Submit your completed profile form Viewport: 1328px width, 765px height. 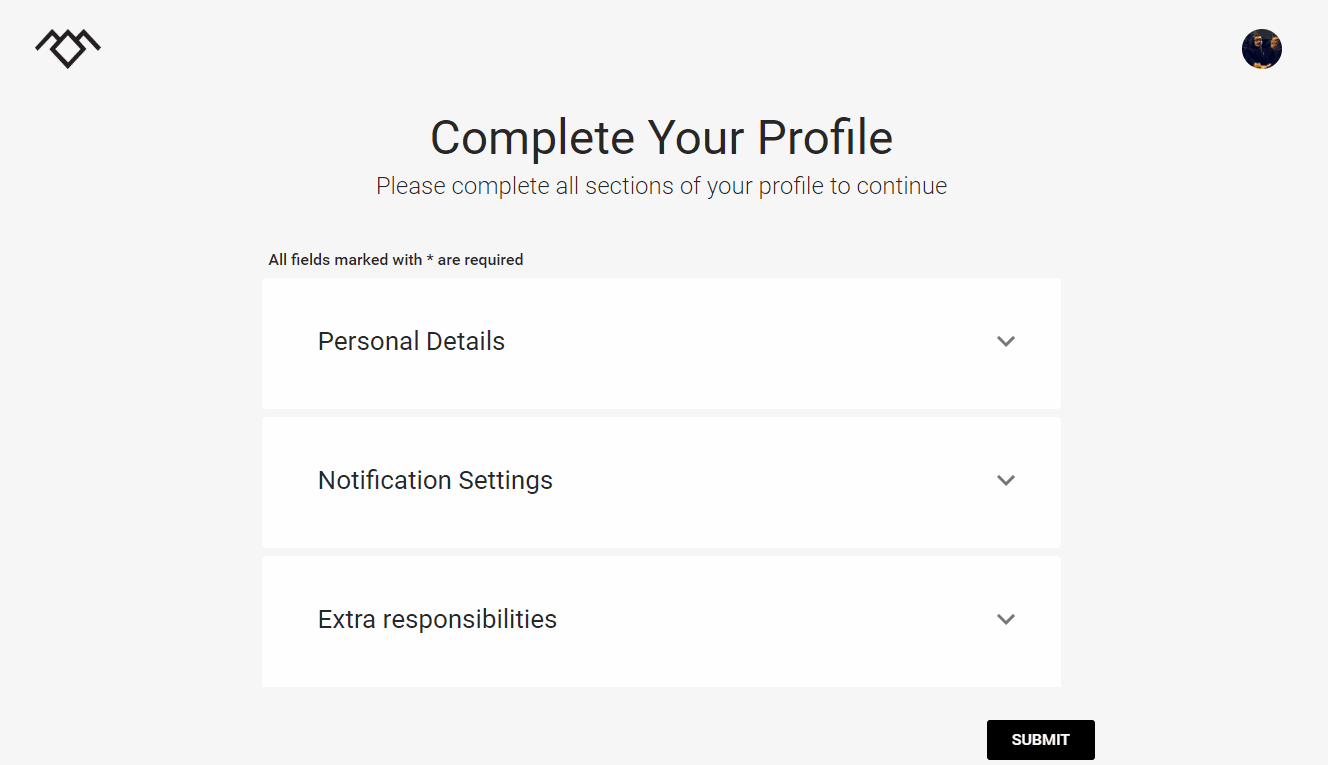(1040, 739)
